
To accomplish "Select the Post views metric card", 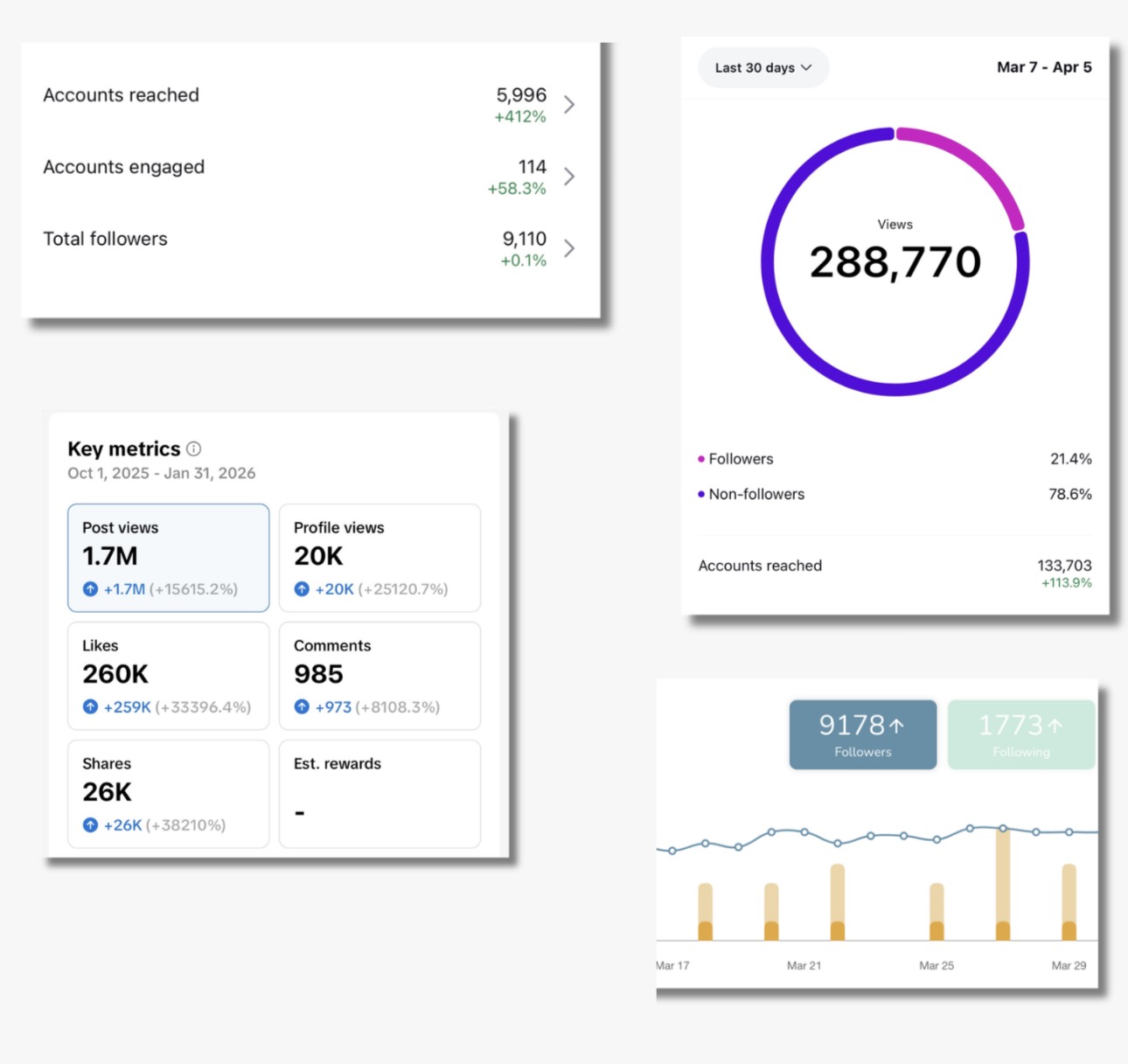I will (169, 558).
